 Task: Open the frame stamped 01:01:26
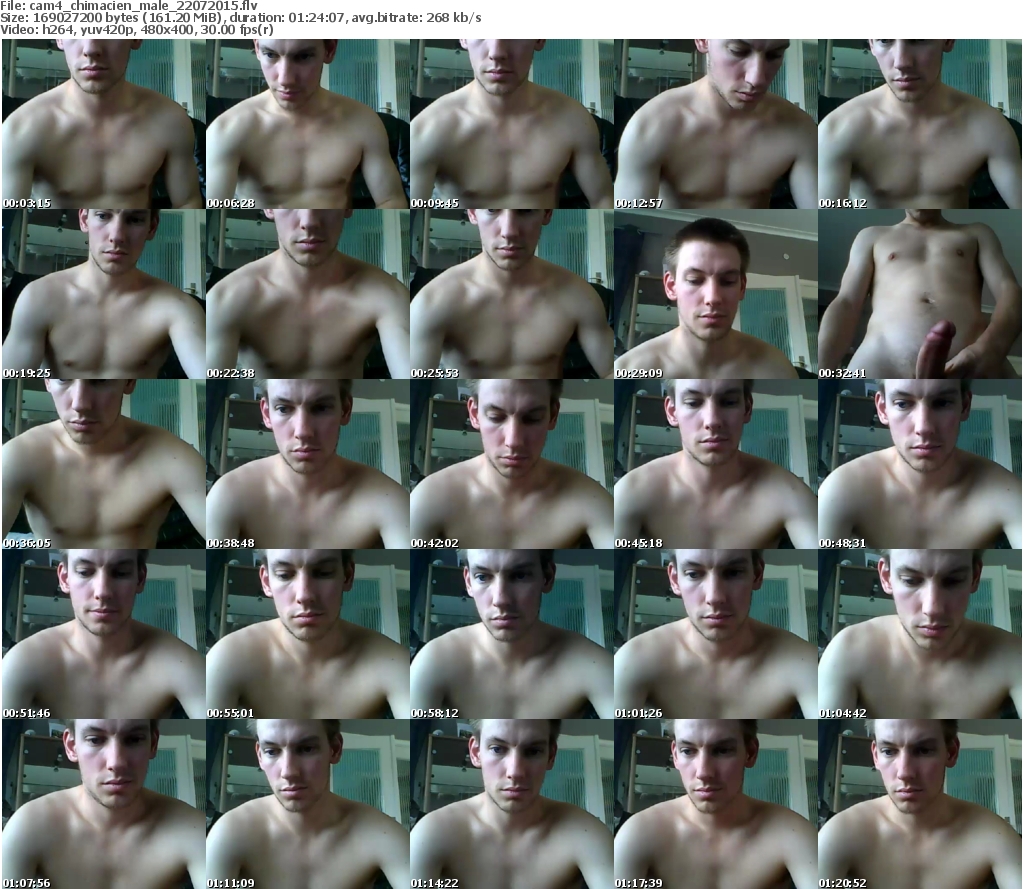click(716, 634)
